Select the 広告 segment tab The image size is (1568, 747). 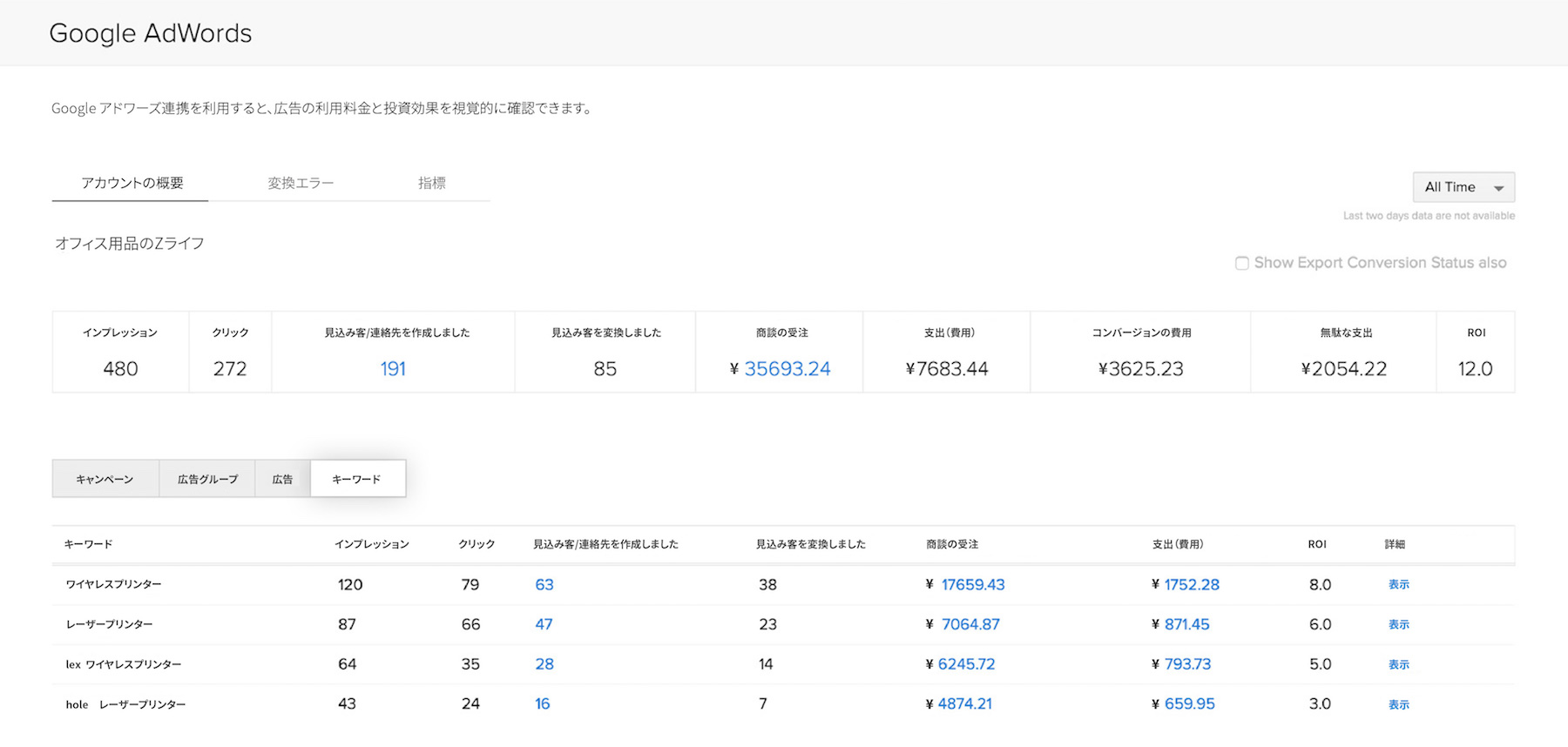[282, 479]
